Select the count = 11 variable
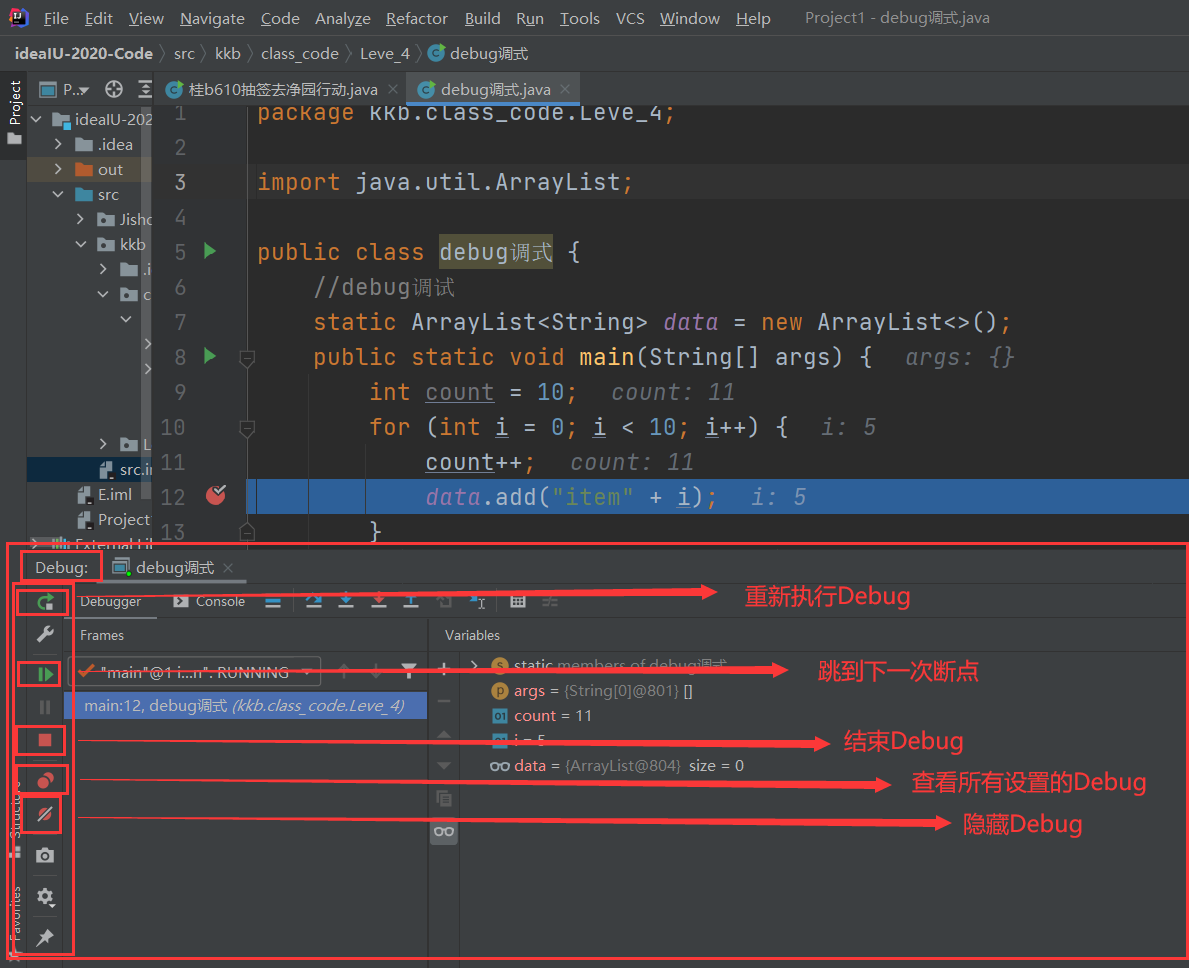Screen dimensions: 1189x968 pyautogui.click(x=542, y=716)
